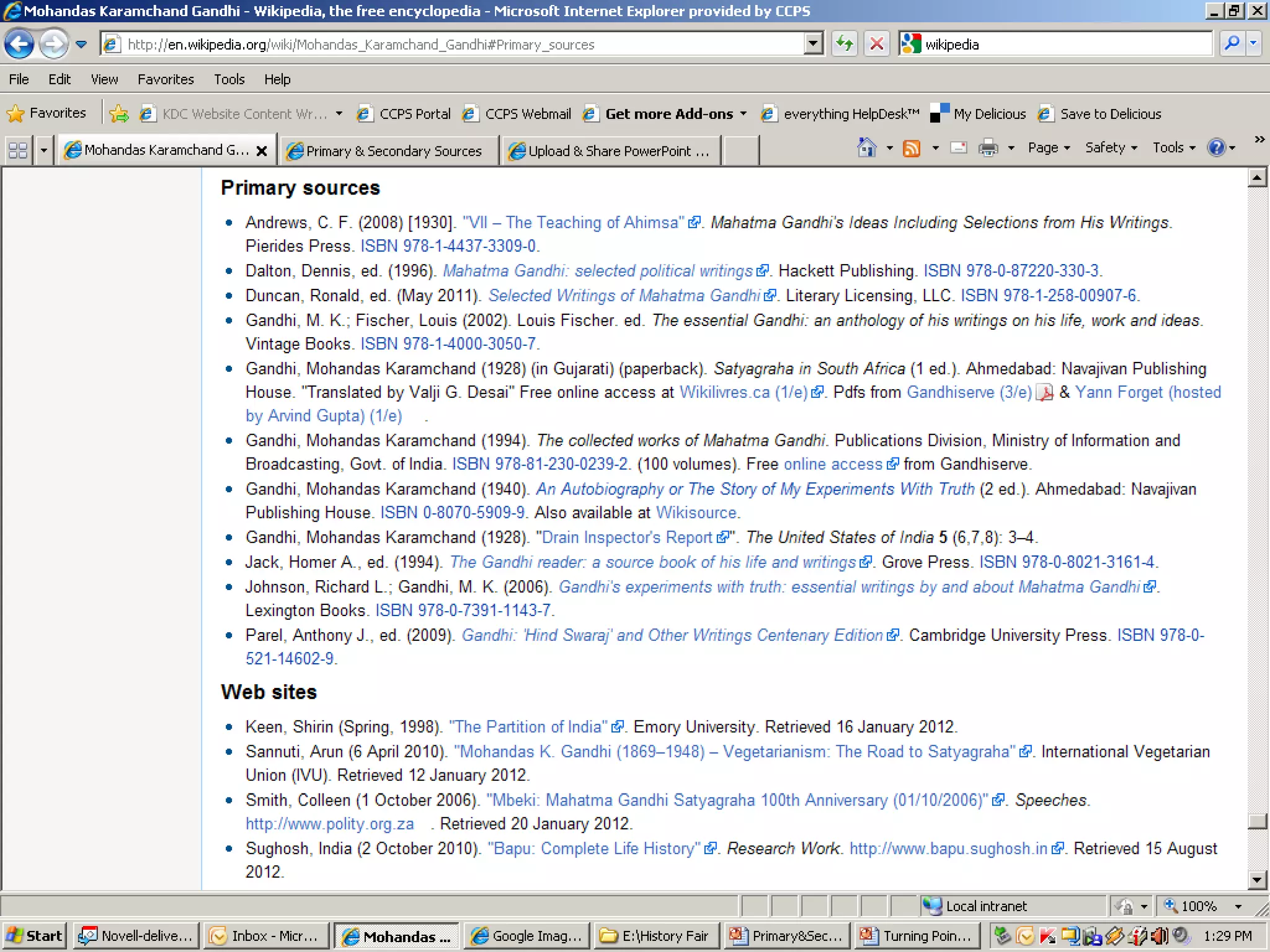Image resolution: width=1270 pixels, height=952 pixels.
Task: Open the Tools menu in menu bar
Action: [229, 79]
